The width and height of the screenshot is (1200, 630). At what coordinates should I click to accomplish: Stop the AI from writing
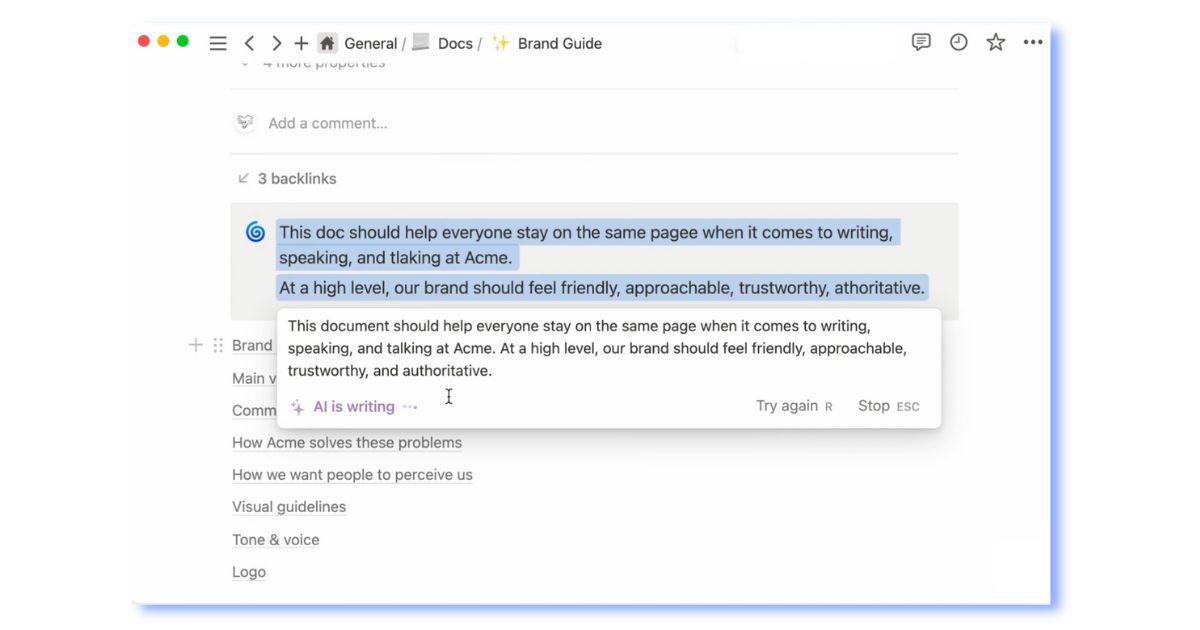pyautogui.click(x=874, y=406)
